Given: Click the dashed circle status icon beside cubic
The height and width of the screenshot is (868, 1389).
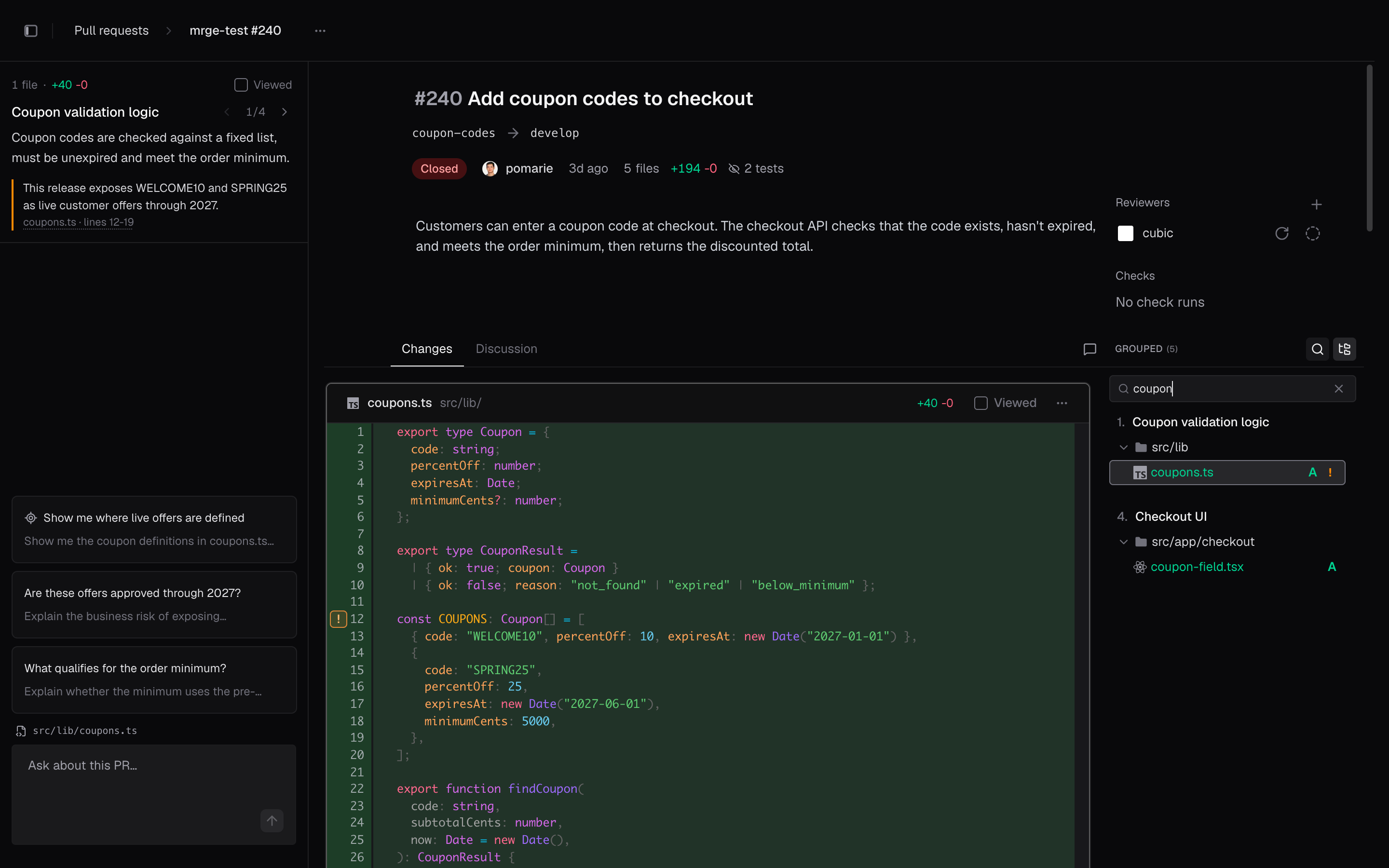Looking at the screenshot, I should 1313,233.
